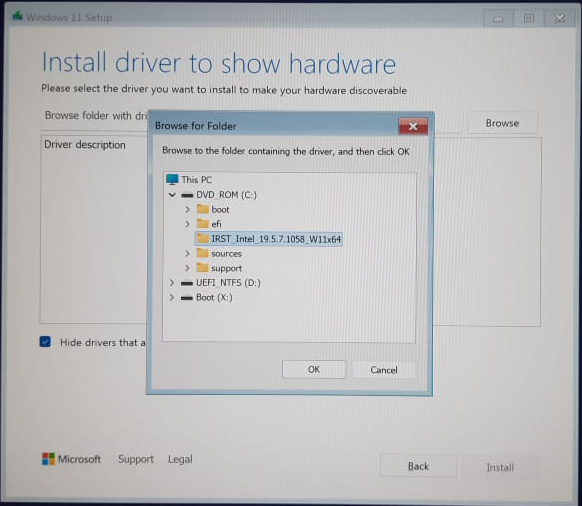The width and height of the screenshot is (582, 506).
Task: Click the sources folder icon
Action: point(203,253)
